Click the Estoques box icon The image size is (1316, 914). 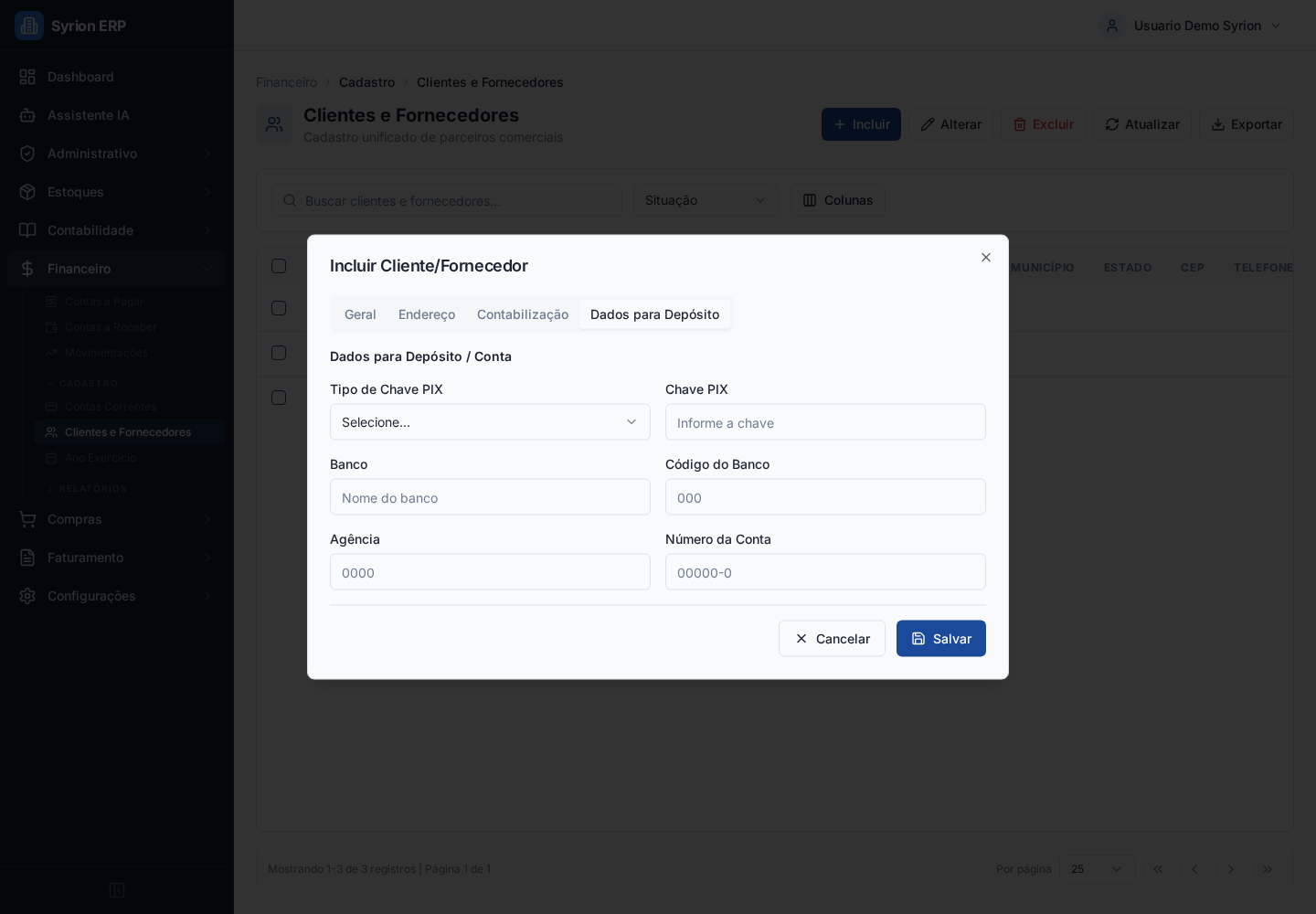[27, 192]
